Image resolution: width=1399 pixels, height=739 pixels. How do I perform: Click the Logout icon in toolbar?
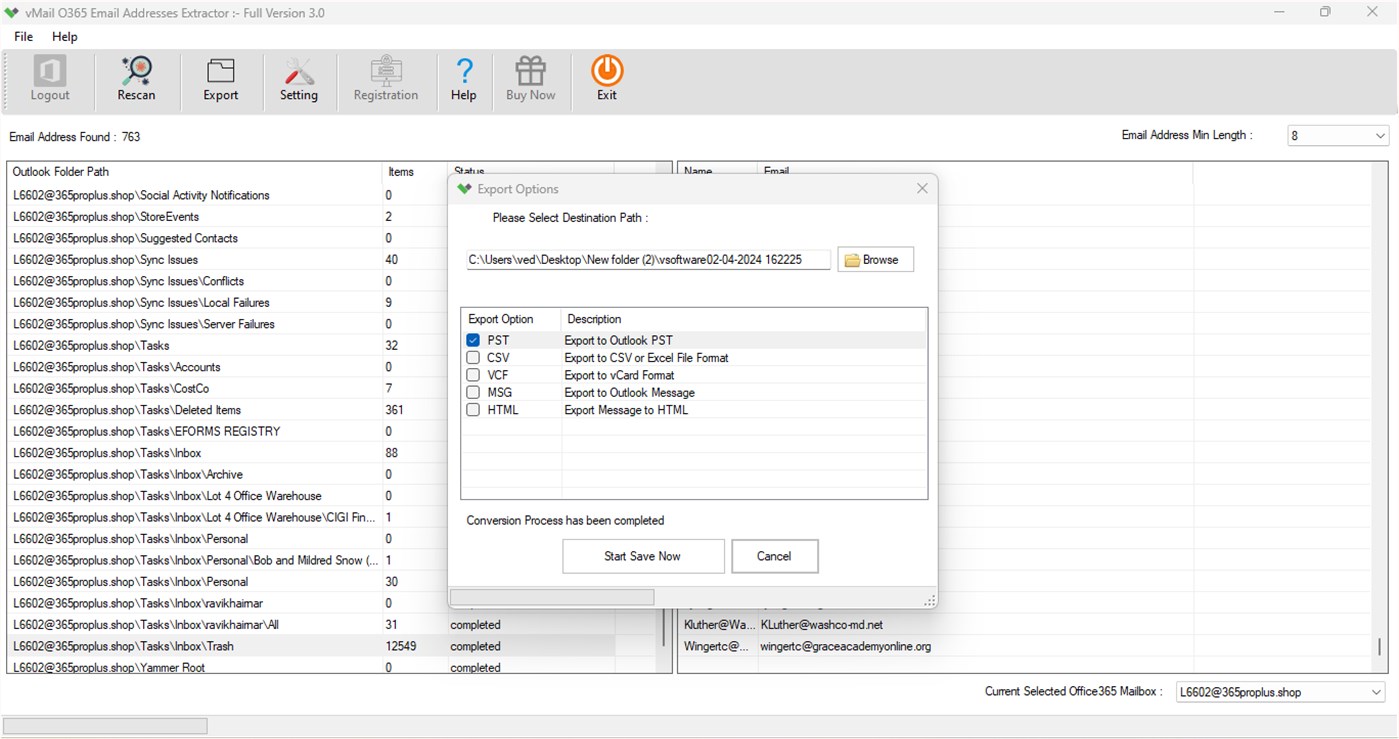coord(49,79)
